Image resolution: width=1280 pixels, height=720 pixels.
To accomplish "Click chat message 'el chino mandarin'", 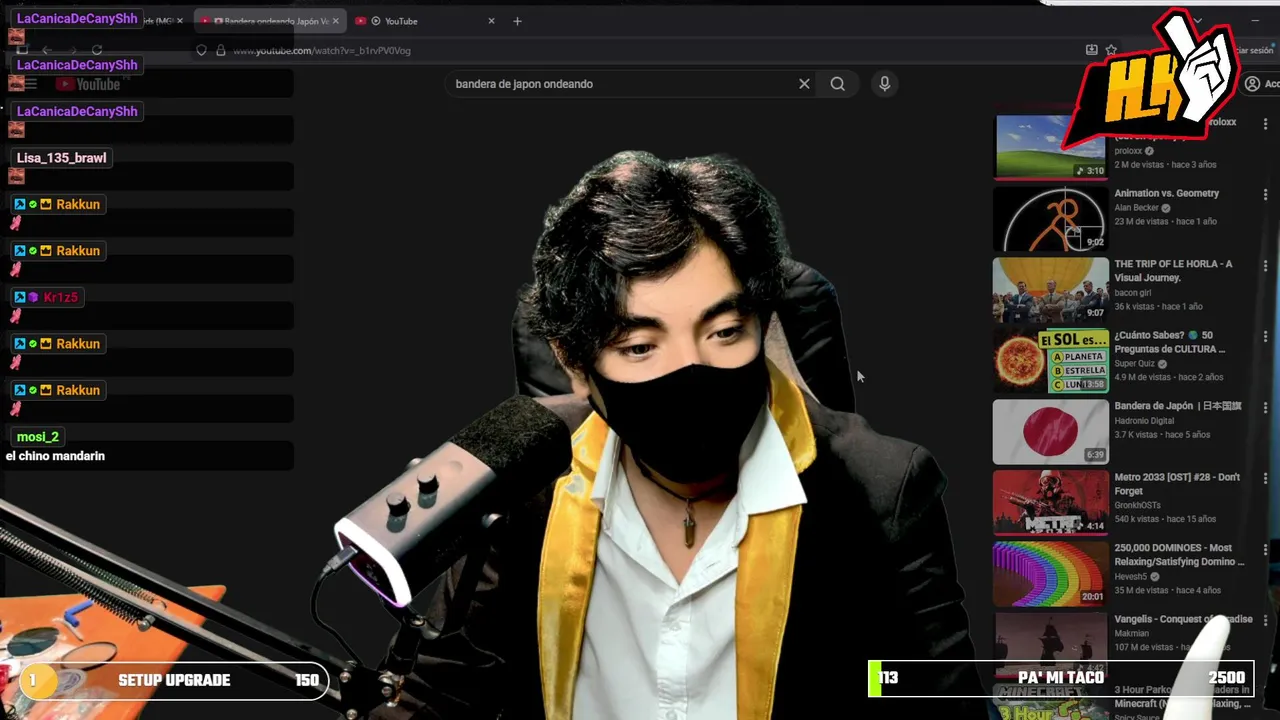I will (x=55, y=456).
